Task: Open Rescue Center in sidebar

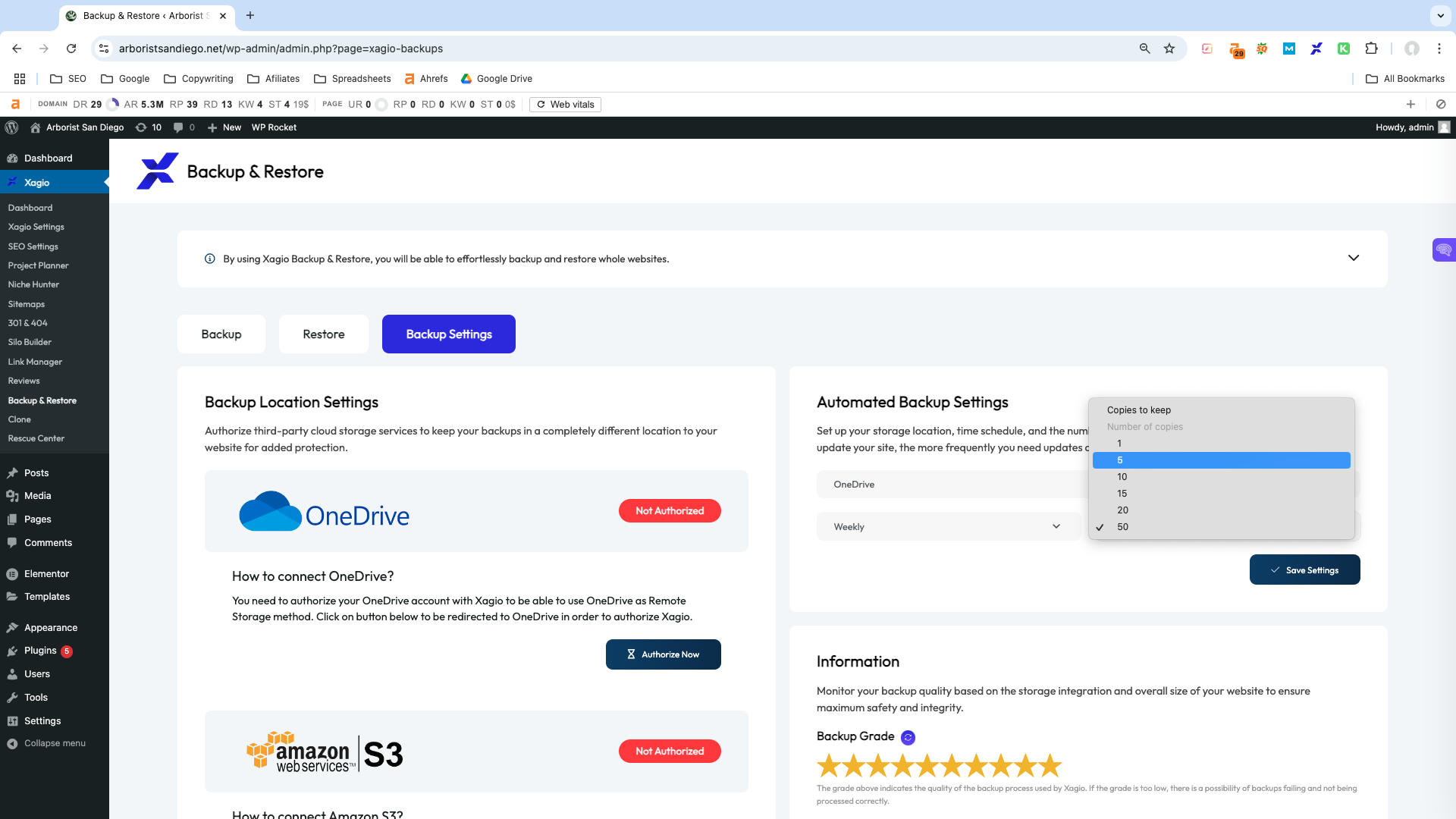Action: (36, 438)
